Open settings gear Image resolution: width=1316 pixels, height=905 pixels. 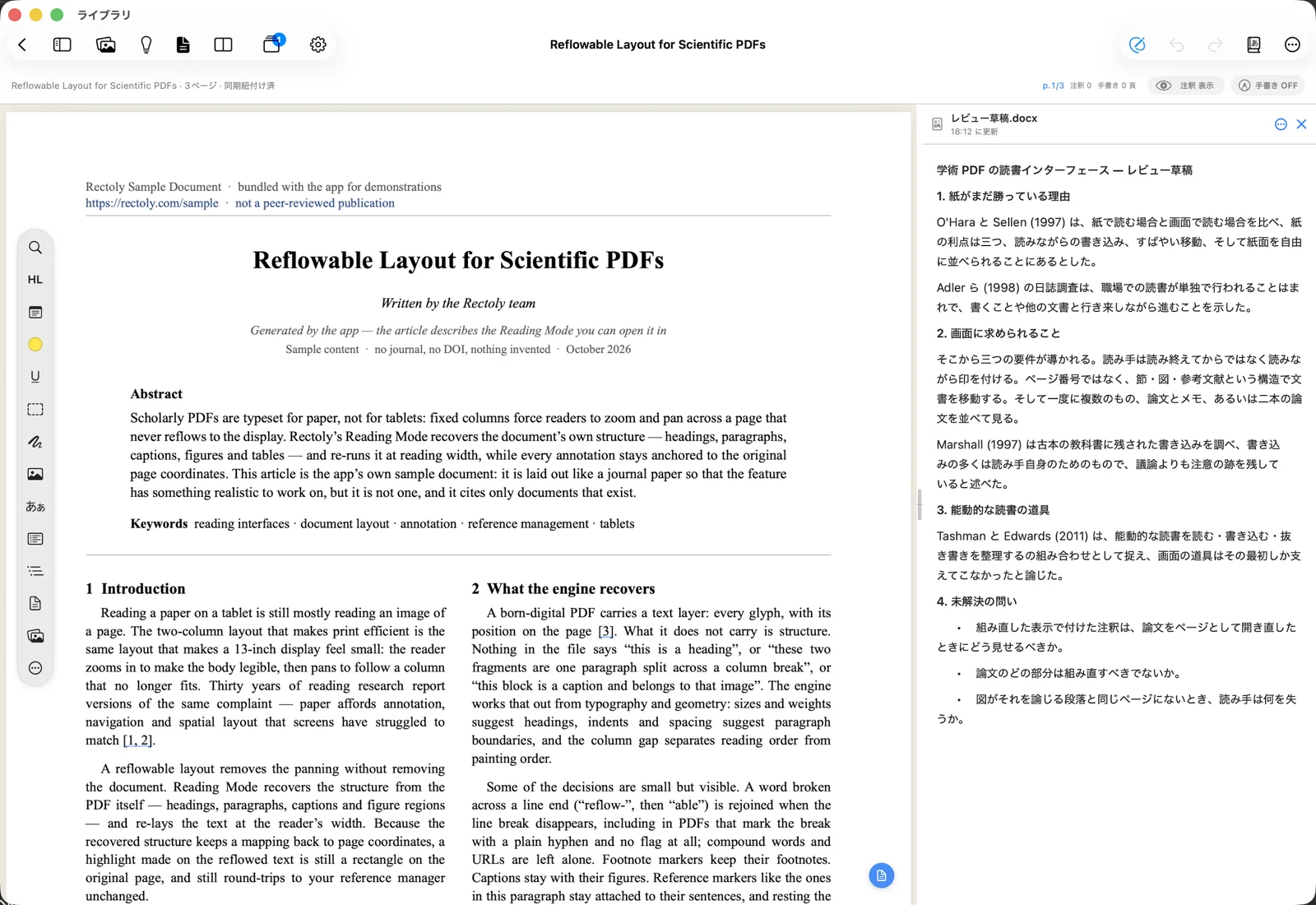point(318,44)
